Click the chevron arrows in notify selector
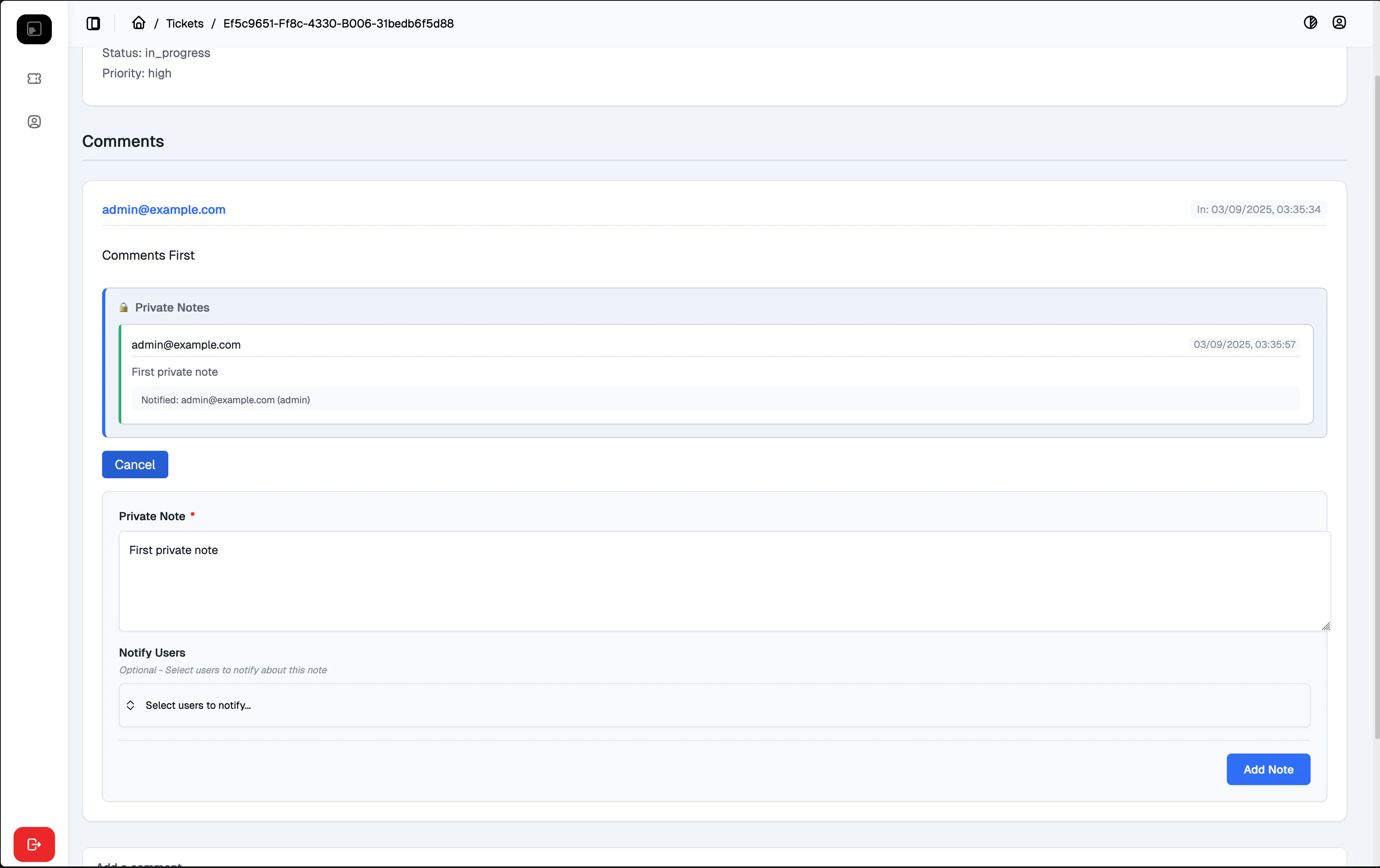This screenshot has height=868, width=1380. (131, 705)
